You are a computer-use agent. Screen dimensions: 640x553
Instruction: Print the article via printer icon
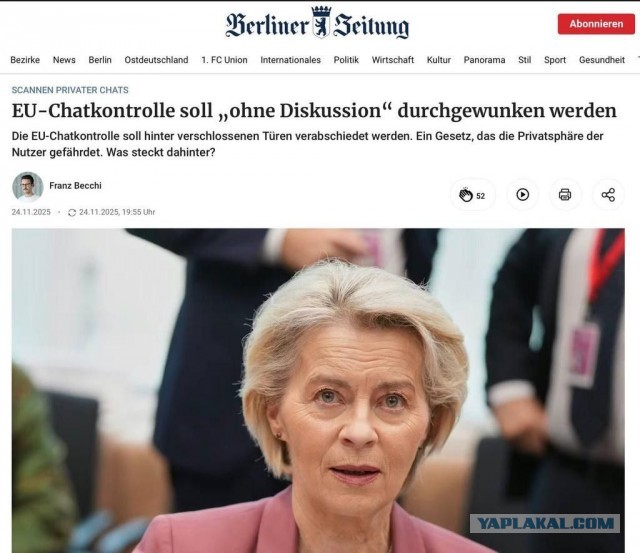click(565, 195)
